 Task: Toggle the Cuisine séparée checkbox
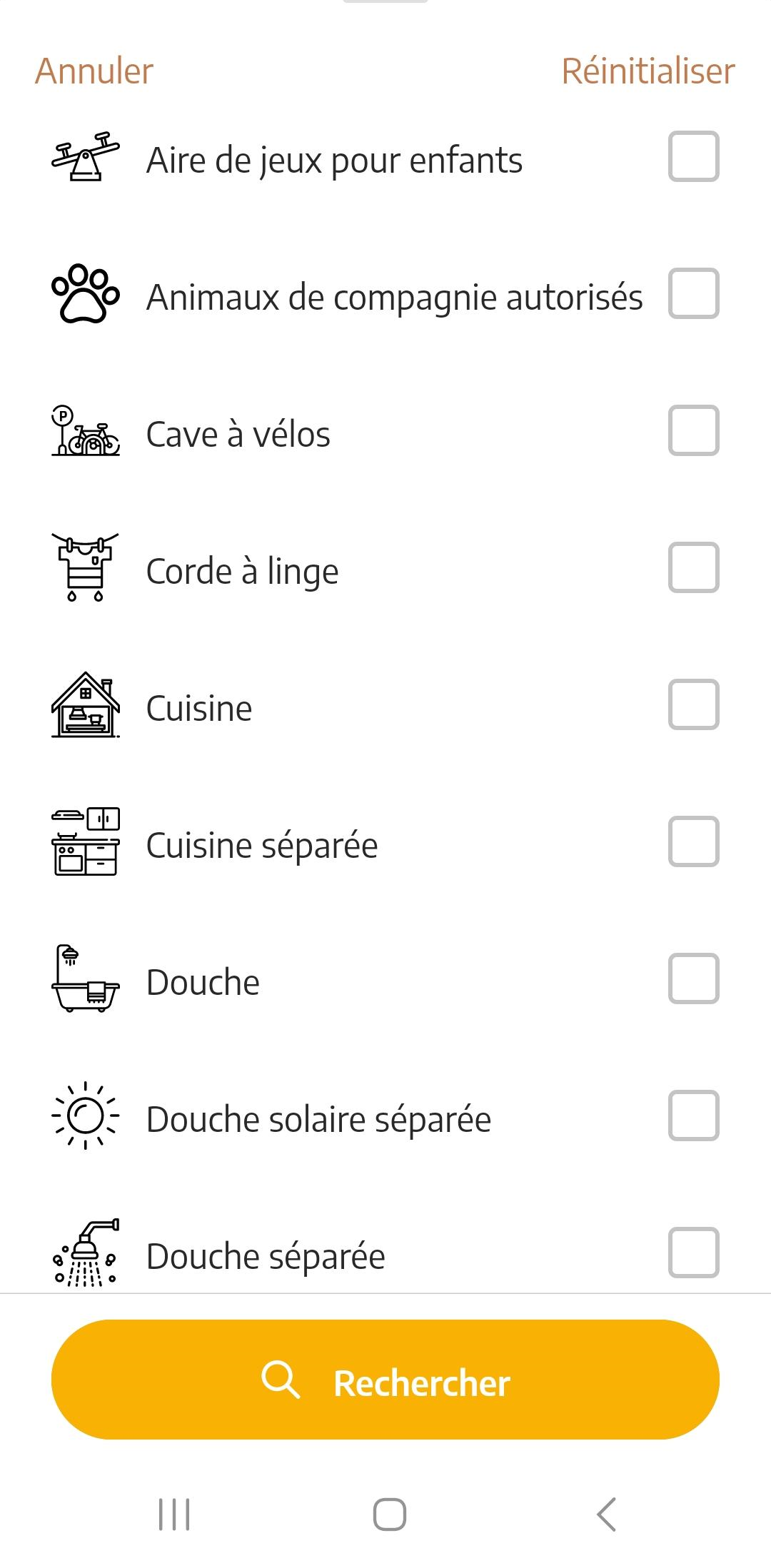(x=693, y=841)
